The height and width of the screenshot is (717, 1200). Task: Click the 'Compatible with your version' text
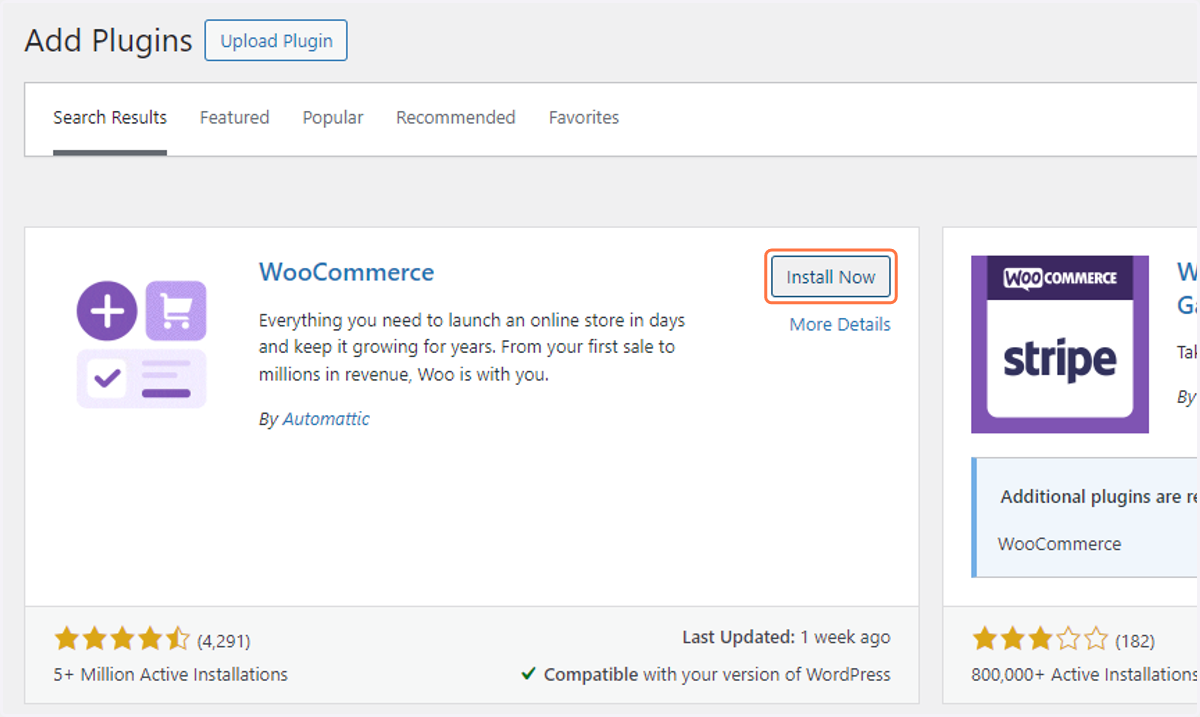pos(717,674)
